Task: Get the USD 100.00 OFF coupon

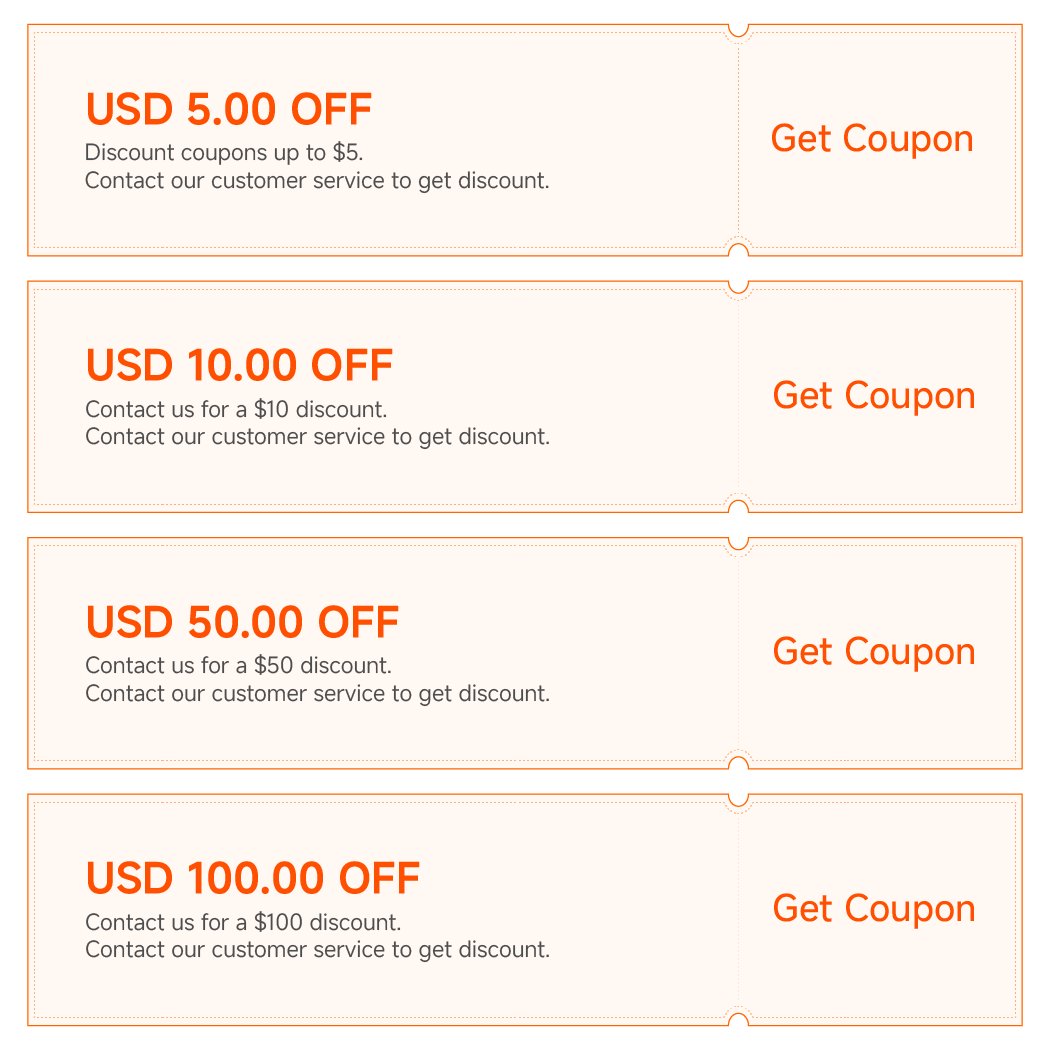Action: tap(873, 909)
